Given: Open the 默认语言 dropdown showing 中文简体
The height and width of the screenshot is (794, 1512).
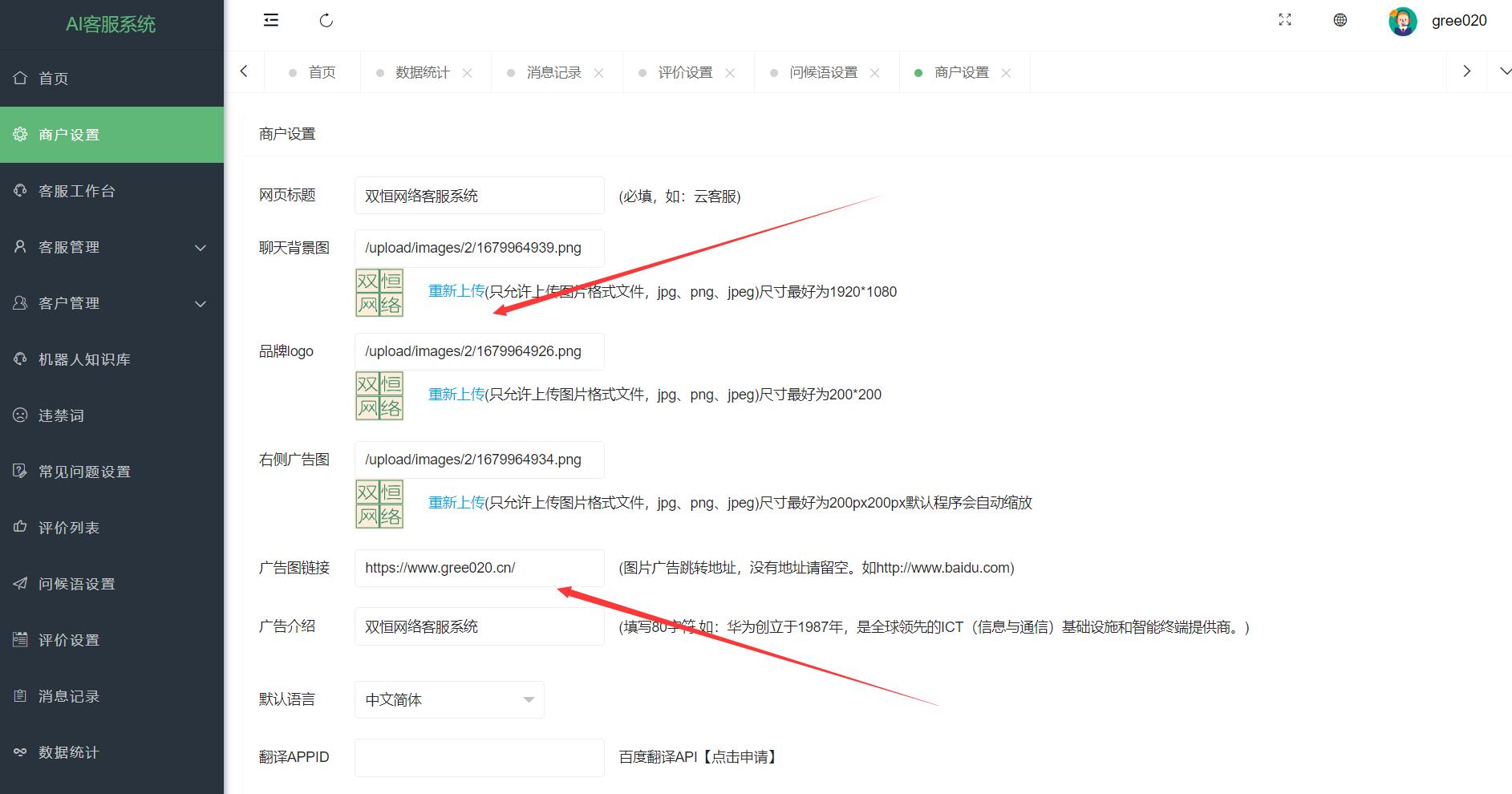Looking at the screenshot, I should click(449, 699).
